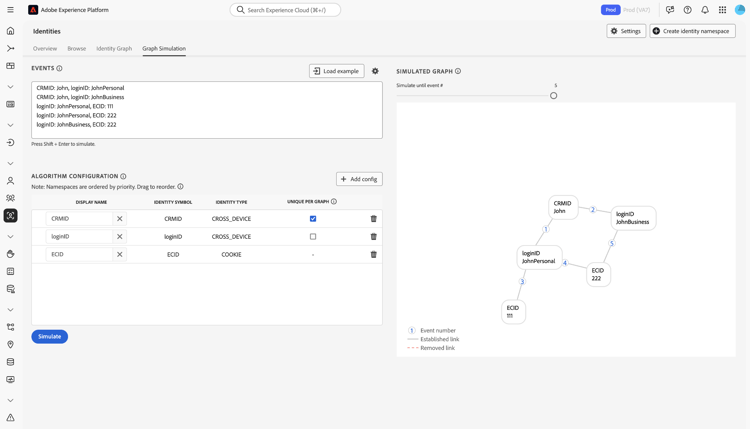Open the help question mark icon
The image size is (750, 429).
(x=687, y=10)
